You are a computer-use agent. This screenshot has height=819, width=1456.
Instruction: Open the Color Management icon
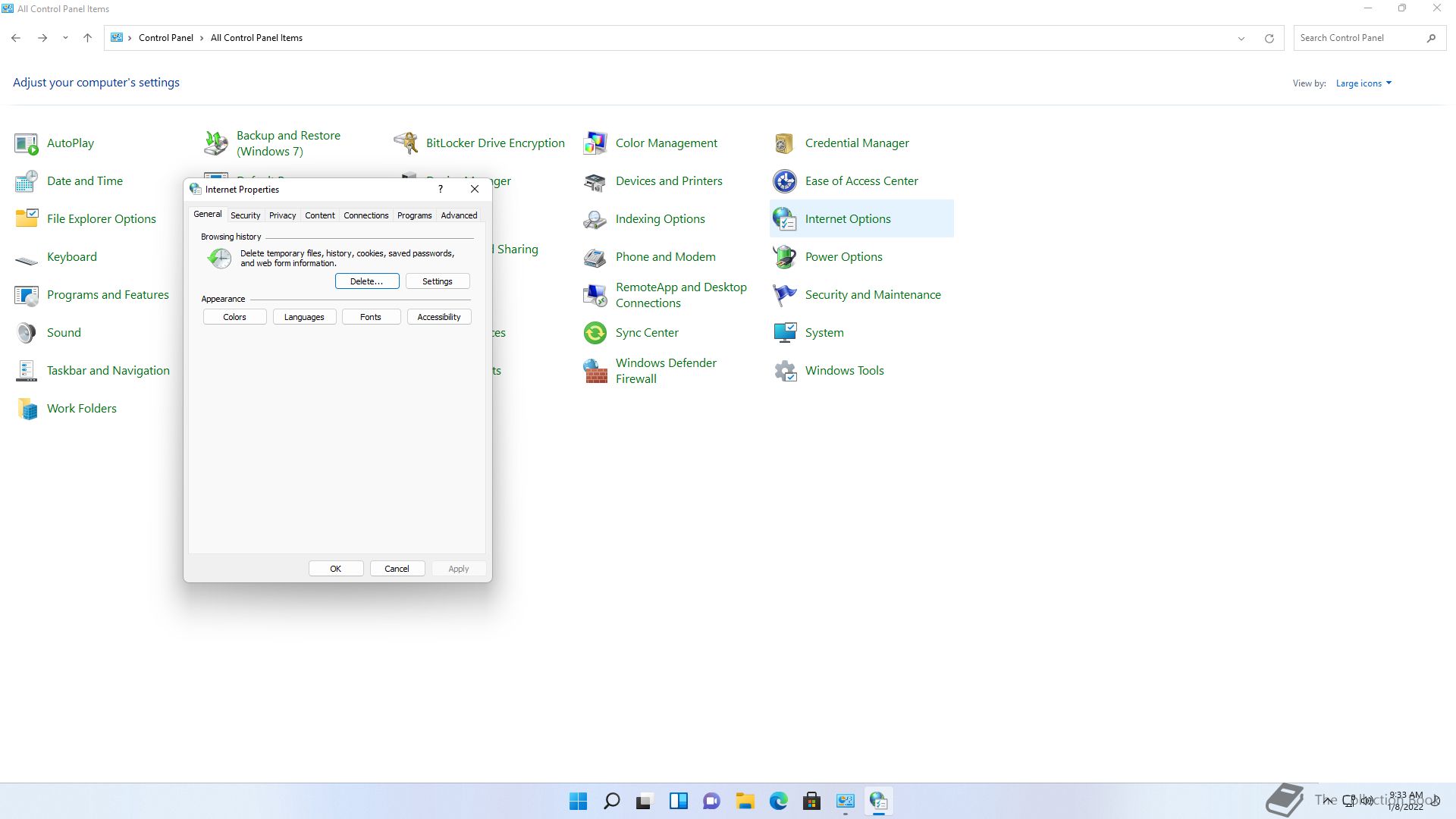(x=595, y=143)
